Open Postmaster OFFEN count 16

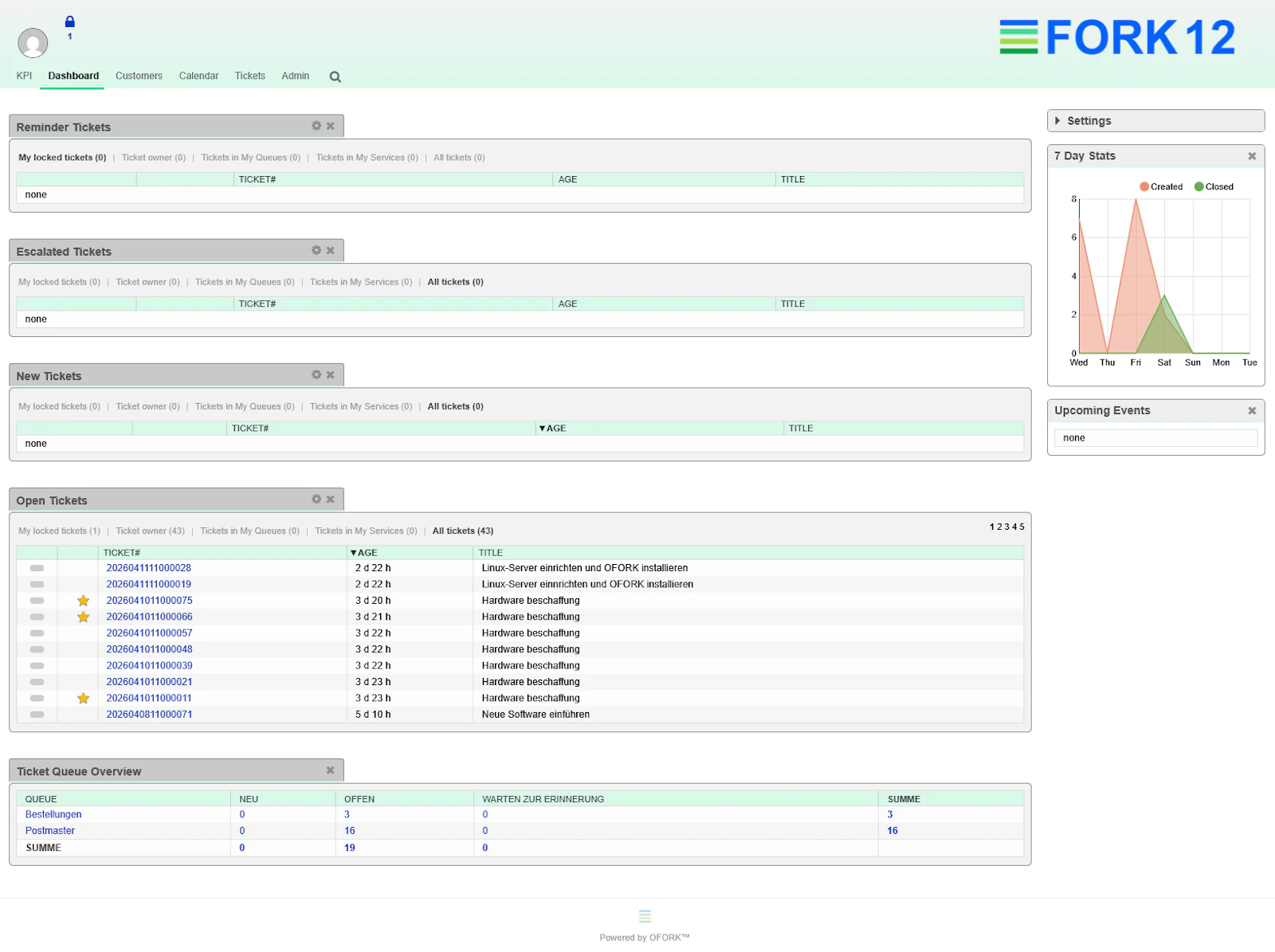pyautogui.click(x=350, y=831)
